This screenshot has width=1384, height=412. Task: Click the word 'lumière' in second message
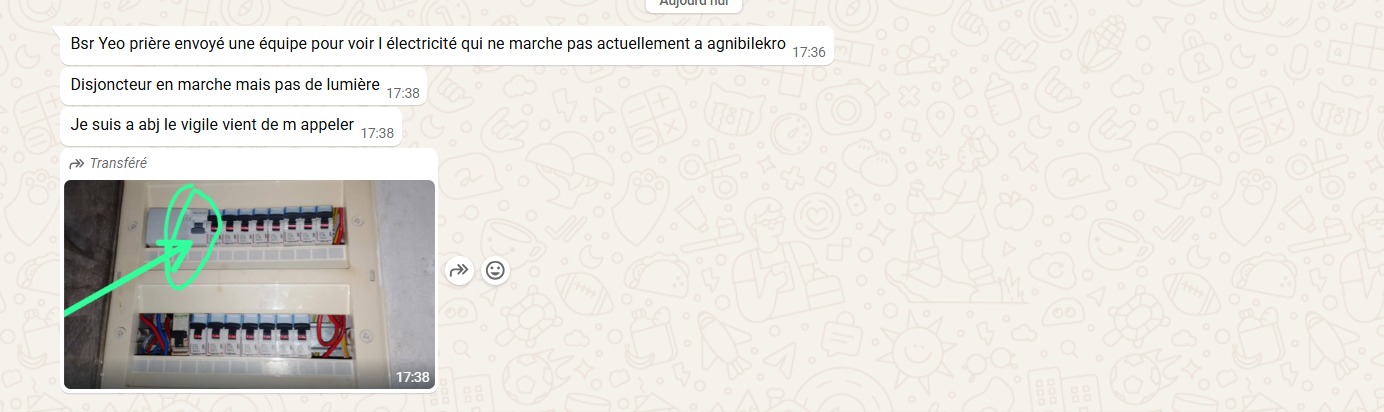click(x=352, y=85)
